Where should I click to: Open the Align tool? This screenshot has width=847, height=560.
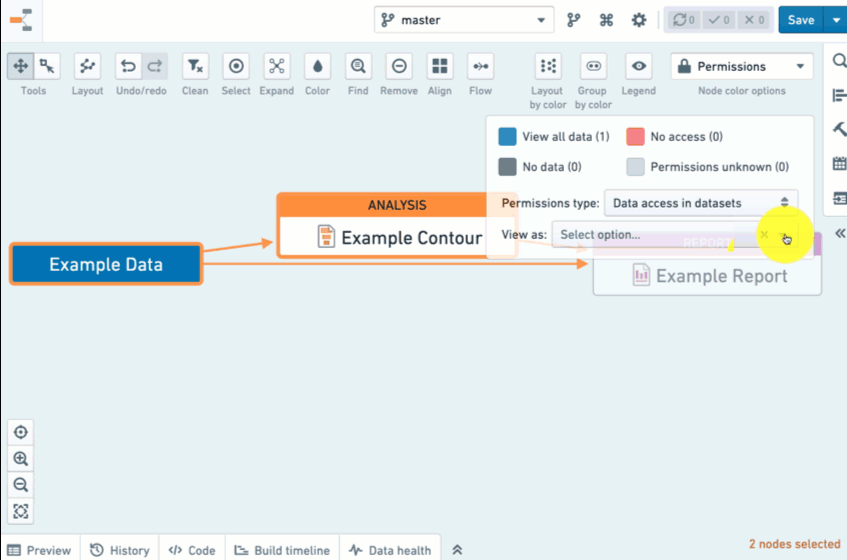(440, 66)
